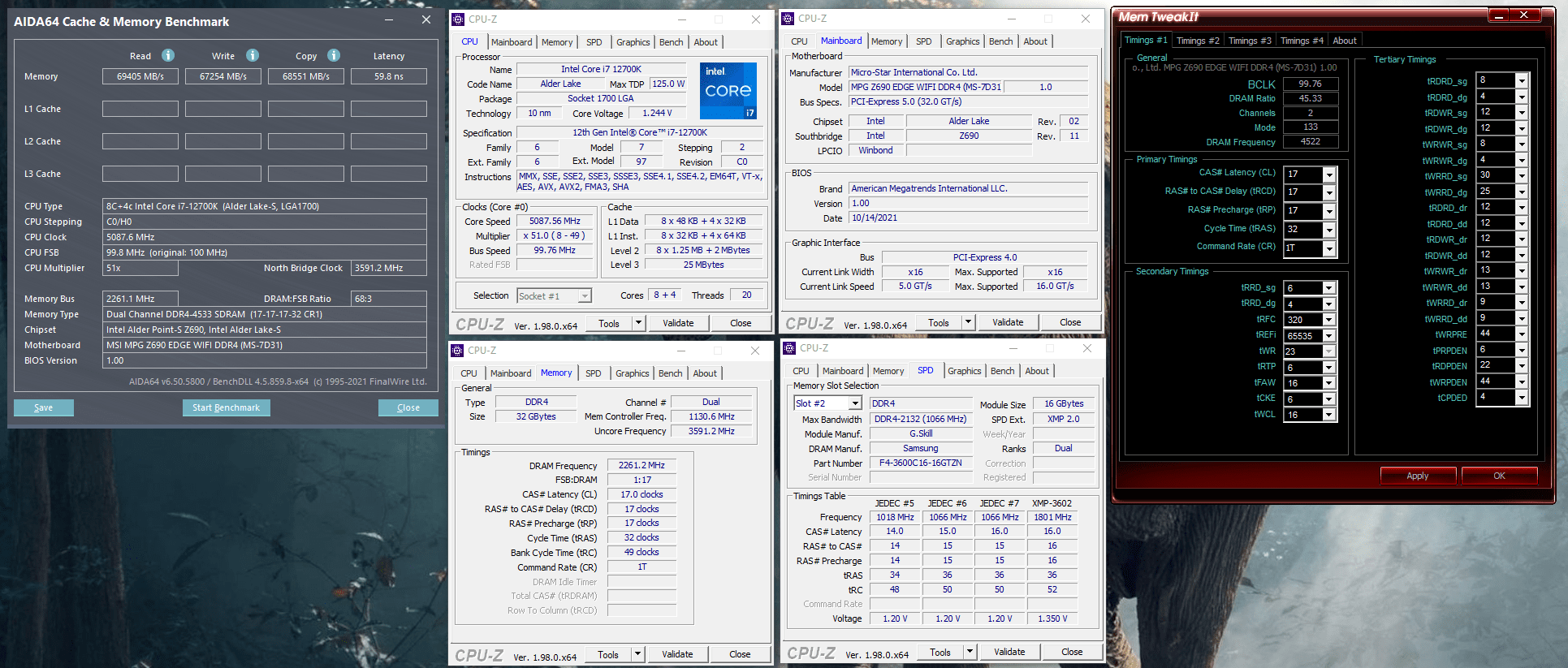This screenshot has width=1568, height=668.
Task: Apply timings in Mem TweakIt
Action: [1418, 476]
